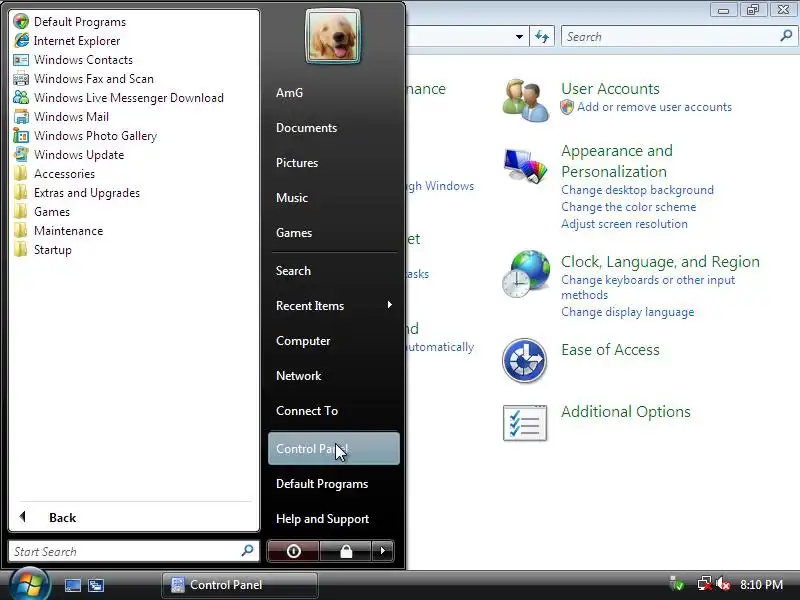The height and width of the screenshot is (600, 800).
Task: Click the volume muted tray icon
Action: 723,584
